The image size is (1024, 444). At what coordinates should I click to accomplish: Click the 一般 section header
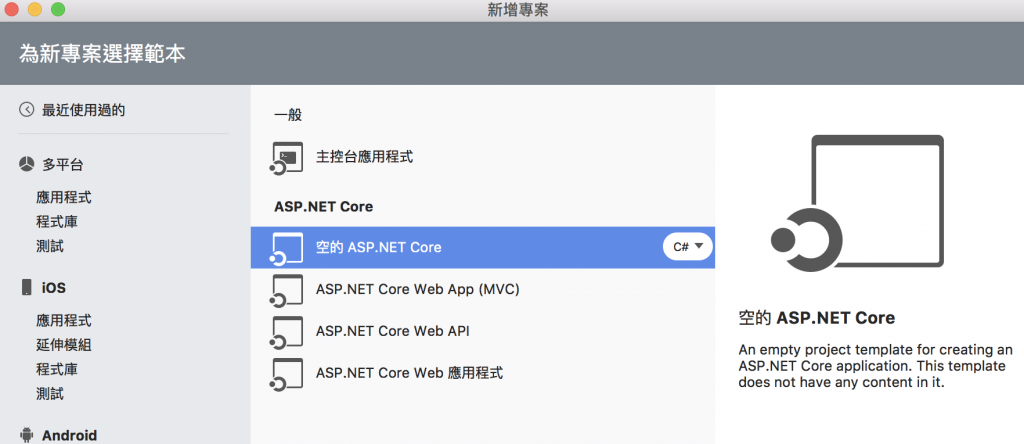[x=287, y=116]
